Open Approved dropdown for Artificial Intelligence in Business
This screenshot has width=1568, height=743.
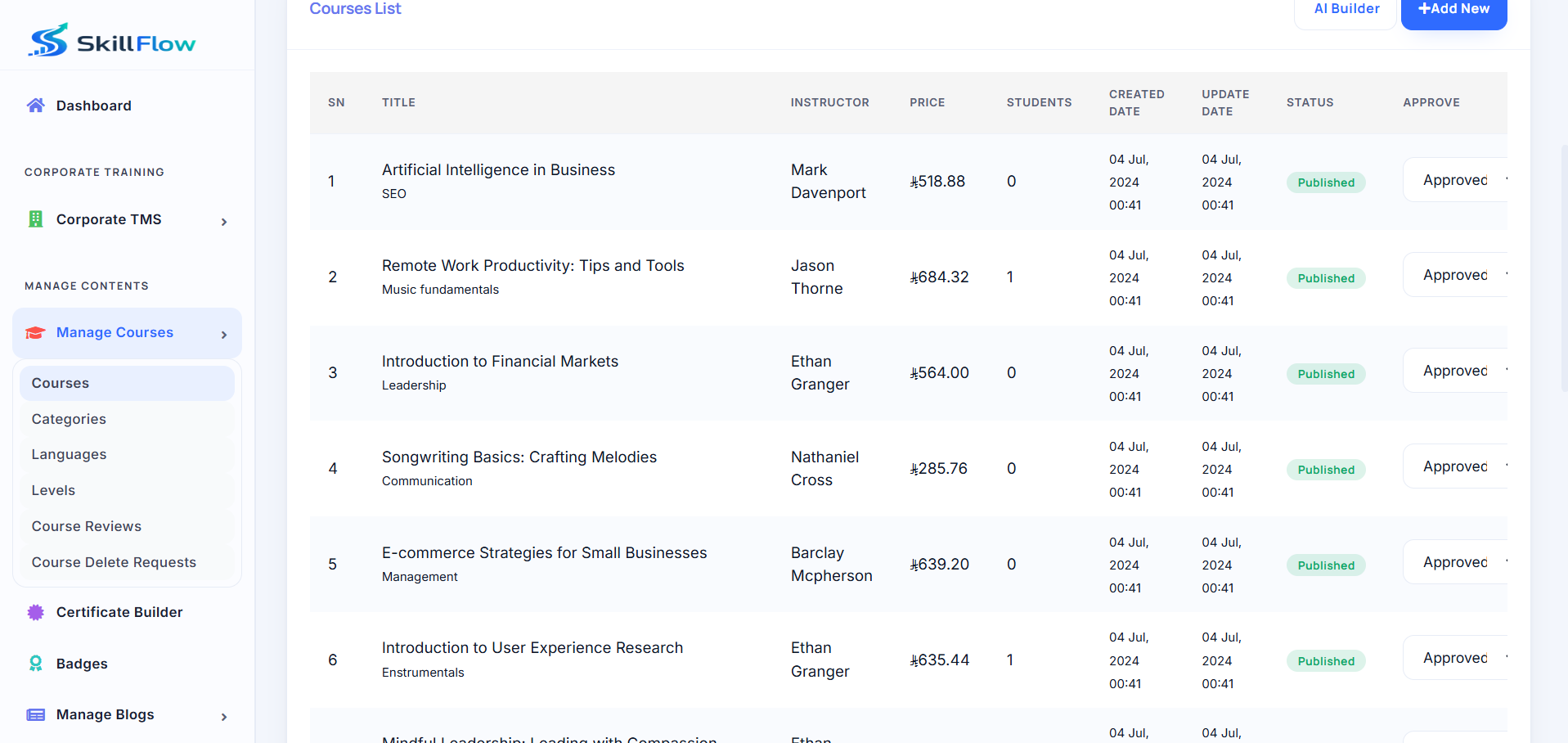pos(1455,180)
